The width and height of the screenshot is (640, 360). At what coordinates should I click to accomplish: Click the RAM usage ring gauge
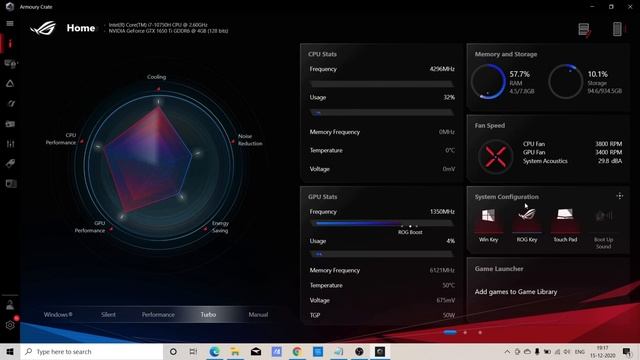coord(488,82)
